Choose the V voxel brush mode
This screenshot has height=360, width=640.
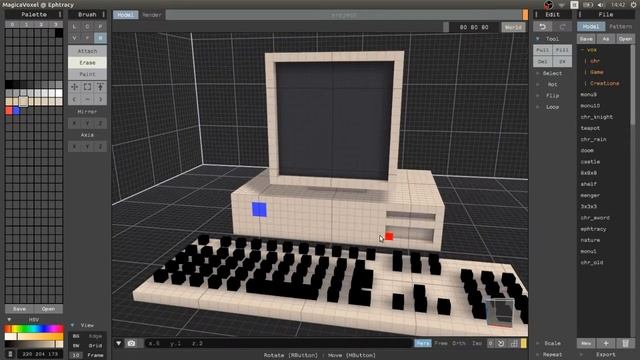point(74,38)
